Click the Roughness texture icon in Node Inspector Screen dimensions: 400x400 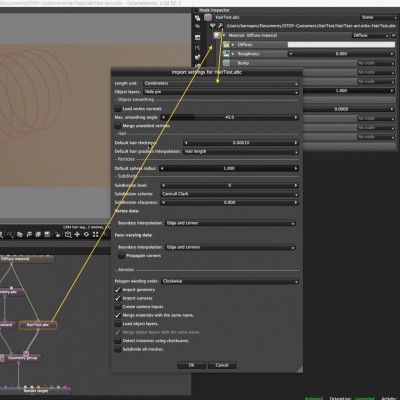point(226,53)
